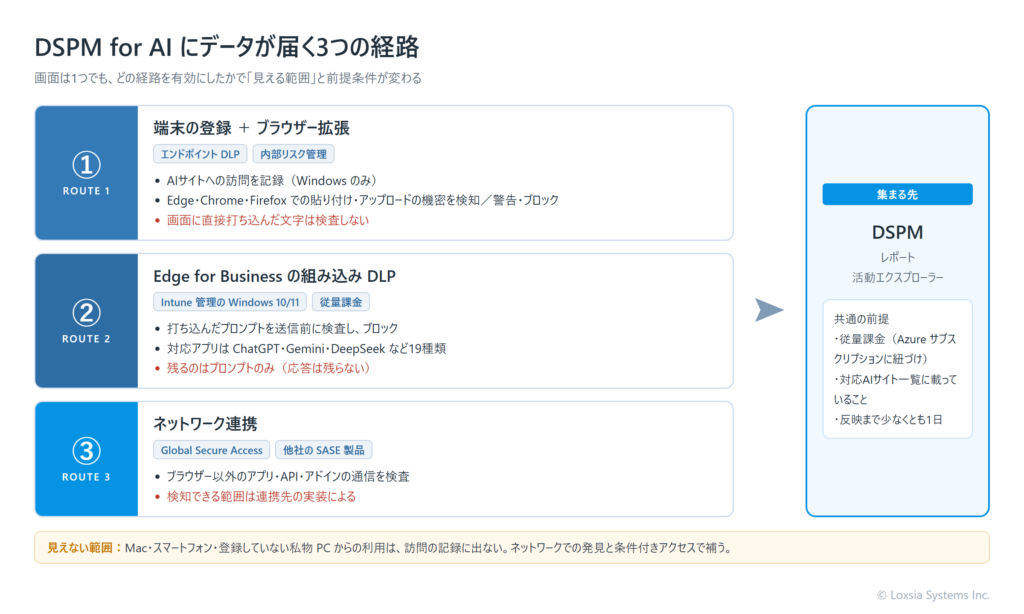Click the subtitle starting 画面は1つでも
Screen dimensions: 1024x614
228,78
